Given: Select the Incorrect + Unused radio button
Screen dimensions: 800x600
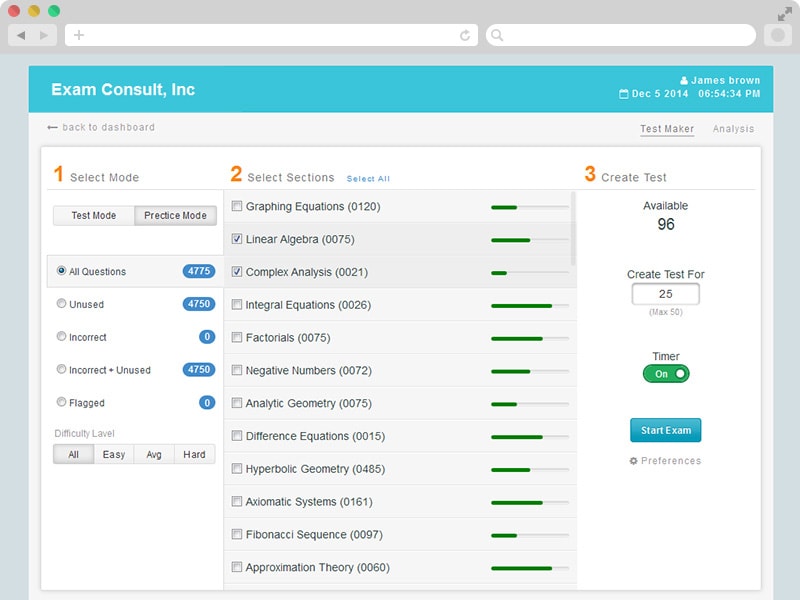Looking at the screenshot, I should point(61,369).
